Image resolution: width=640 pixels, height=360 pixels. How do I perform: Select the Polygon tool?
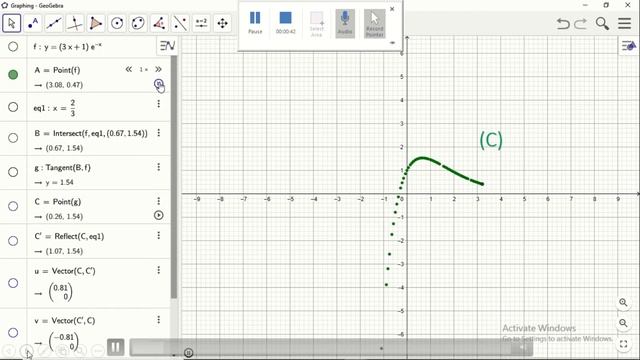coord(96,23)
